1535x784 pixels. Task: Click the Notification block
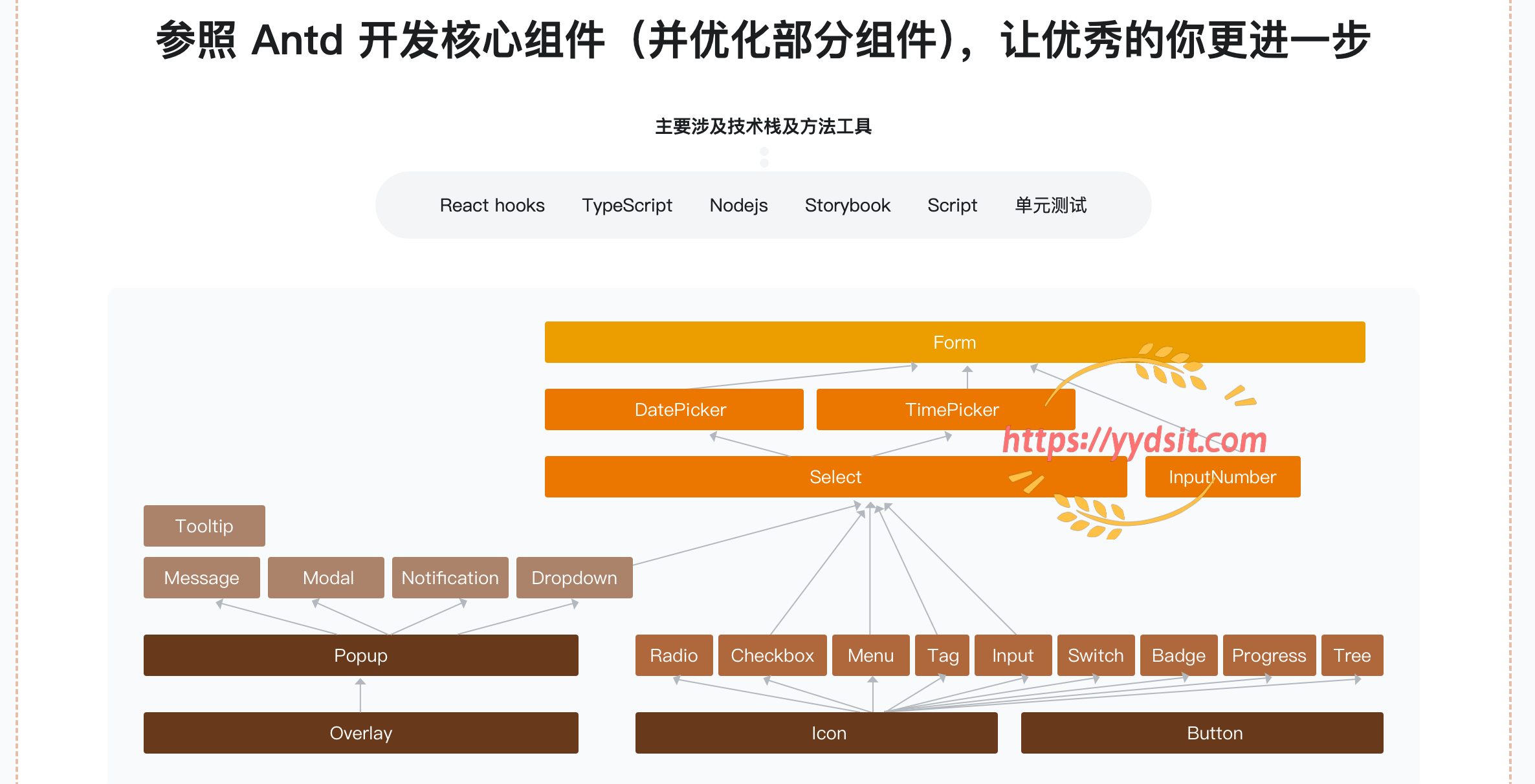click(450, 578)
